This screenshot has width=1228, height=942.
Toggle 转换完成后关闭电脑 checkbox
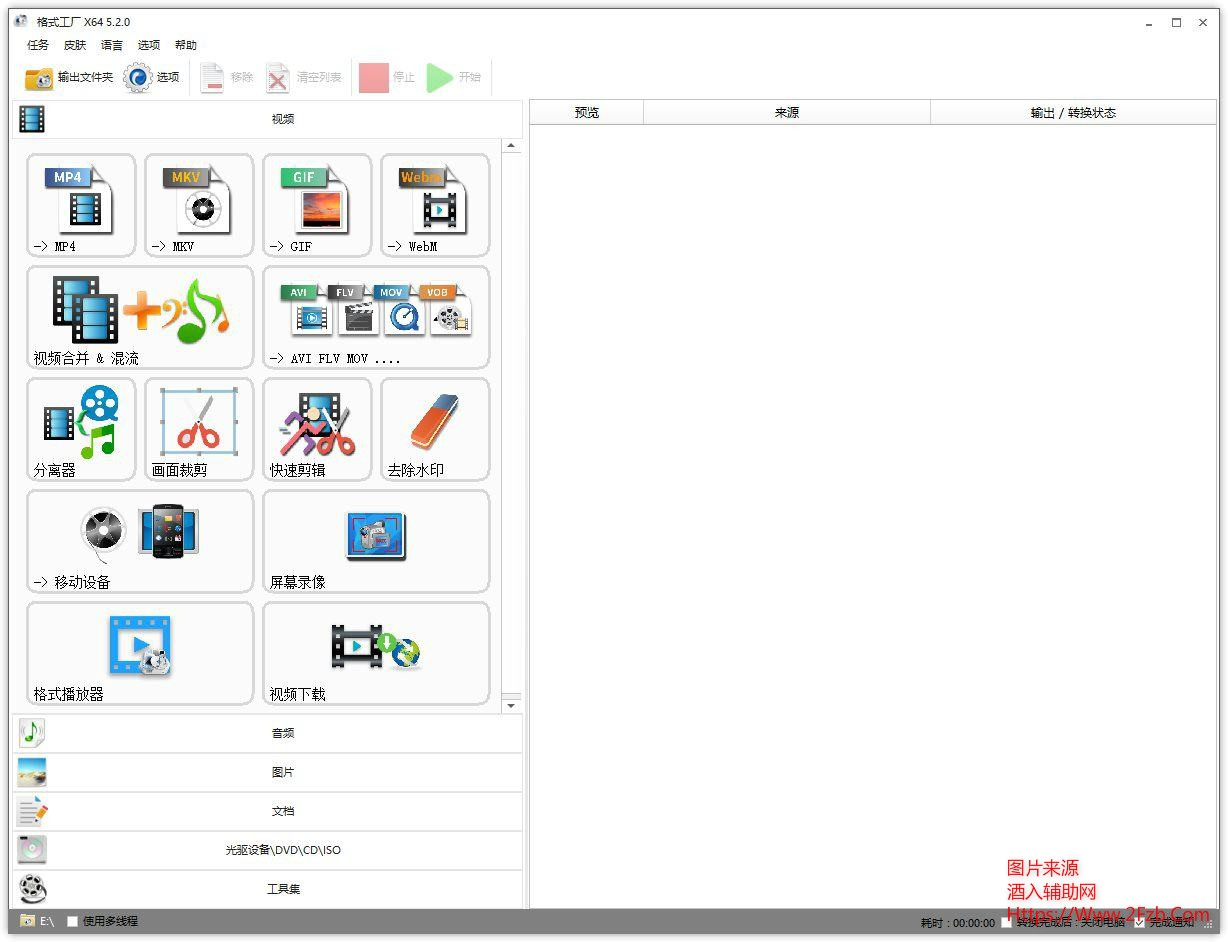1006,922
